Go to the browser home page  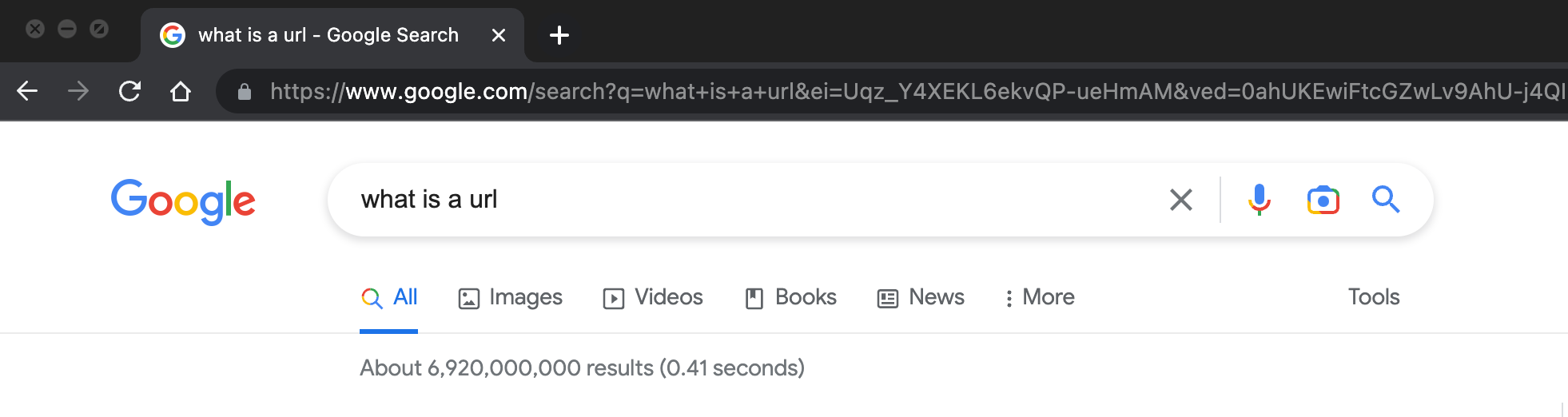[181, 91]
